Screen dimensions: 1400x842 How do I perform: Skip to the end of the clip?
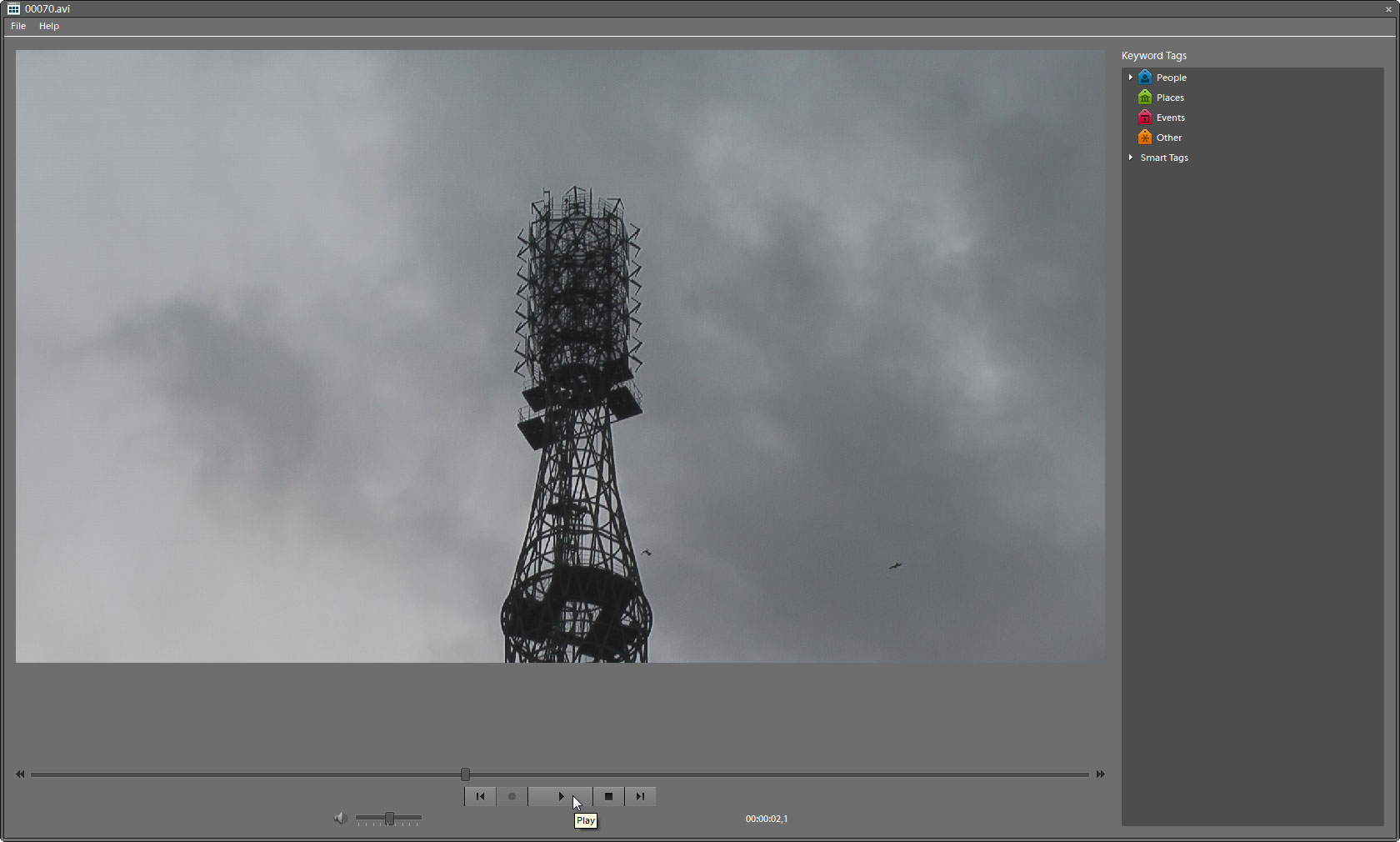pos(640,796)
